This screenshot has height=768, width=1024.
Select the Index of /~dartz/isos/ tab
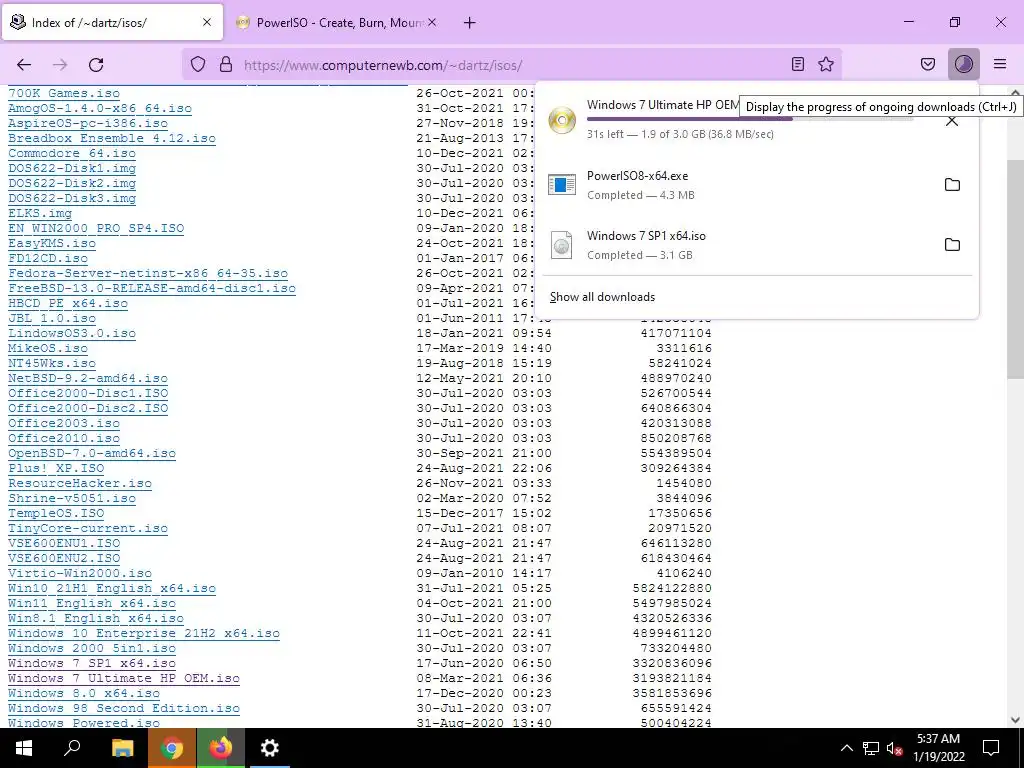tap(111, 22)
